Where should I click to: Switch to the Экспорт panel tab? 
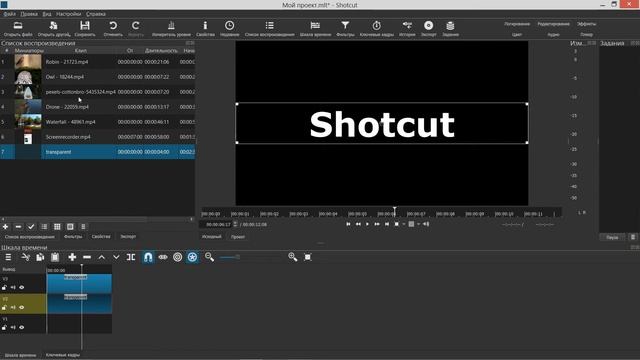128,236
